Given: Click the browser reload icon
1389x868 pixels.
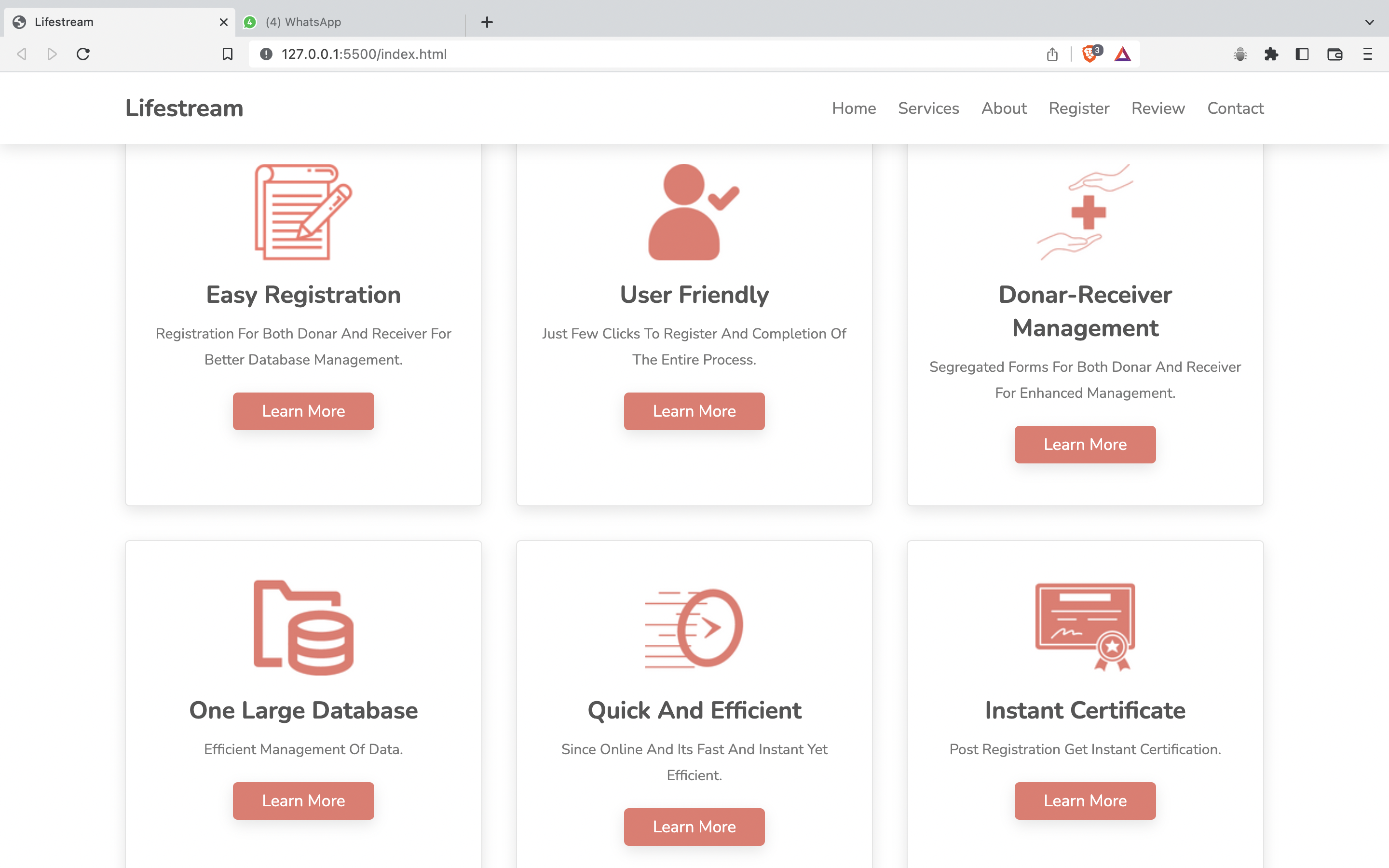Looking at the screenshot, I should click(x=83, y=54).
